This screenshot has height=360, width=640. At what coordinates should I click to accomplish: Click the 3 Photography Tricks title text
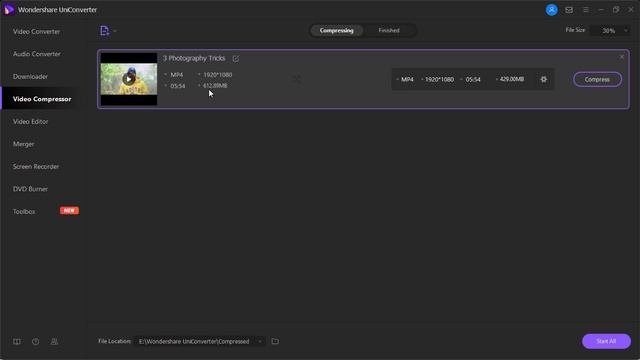coord(194,58)
